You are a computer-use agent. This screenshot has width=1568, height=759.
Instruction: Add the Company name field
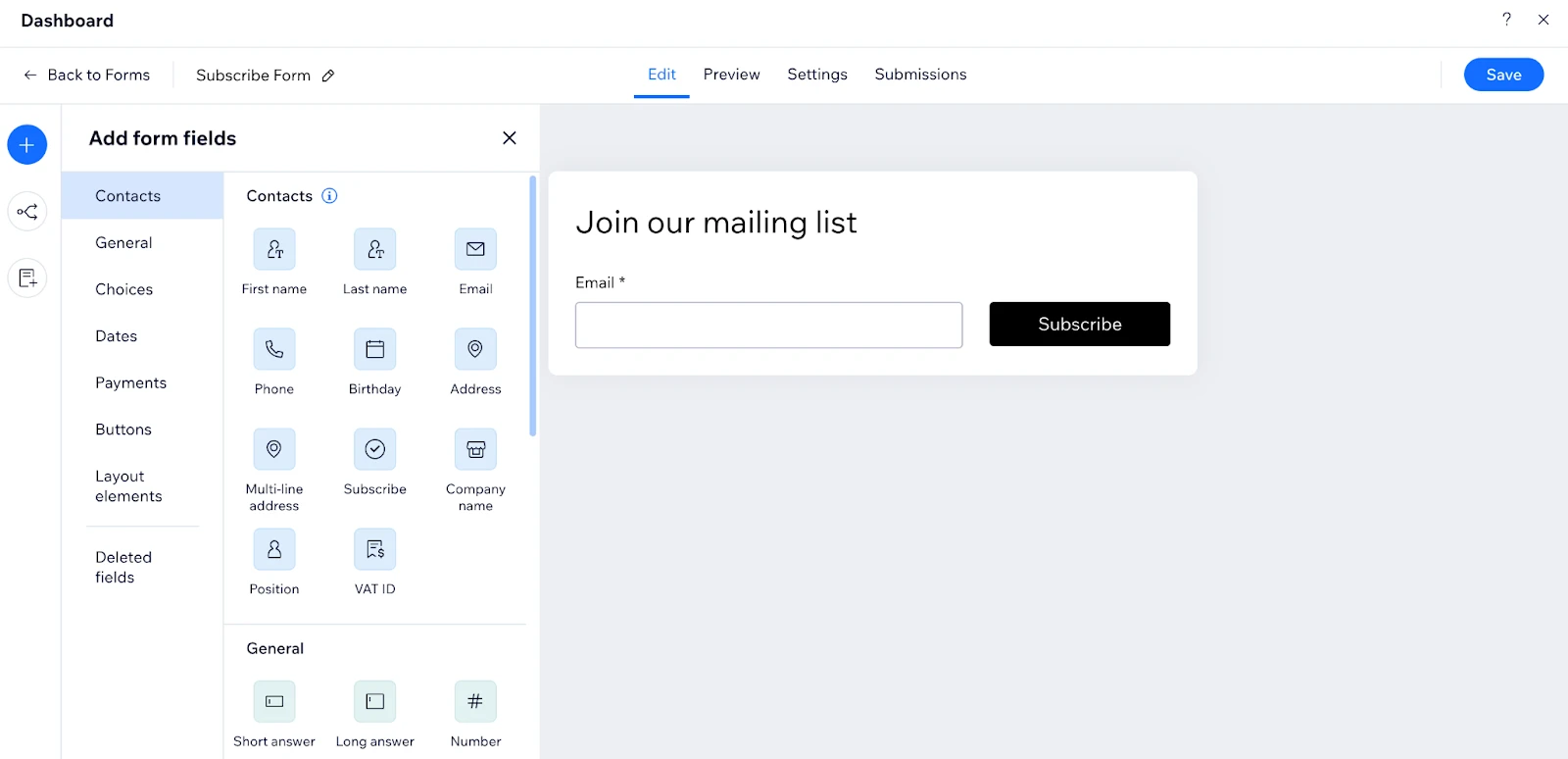click(x=475, y=450)
